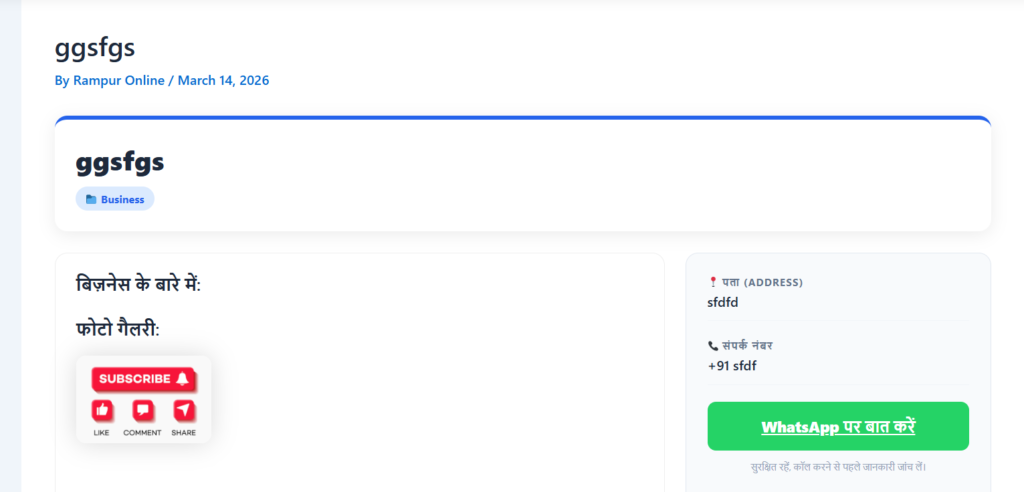Click the बिज़नेस के बारे में heading
Screen dimensions: 1024x492
point(138,284)
